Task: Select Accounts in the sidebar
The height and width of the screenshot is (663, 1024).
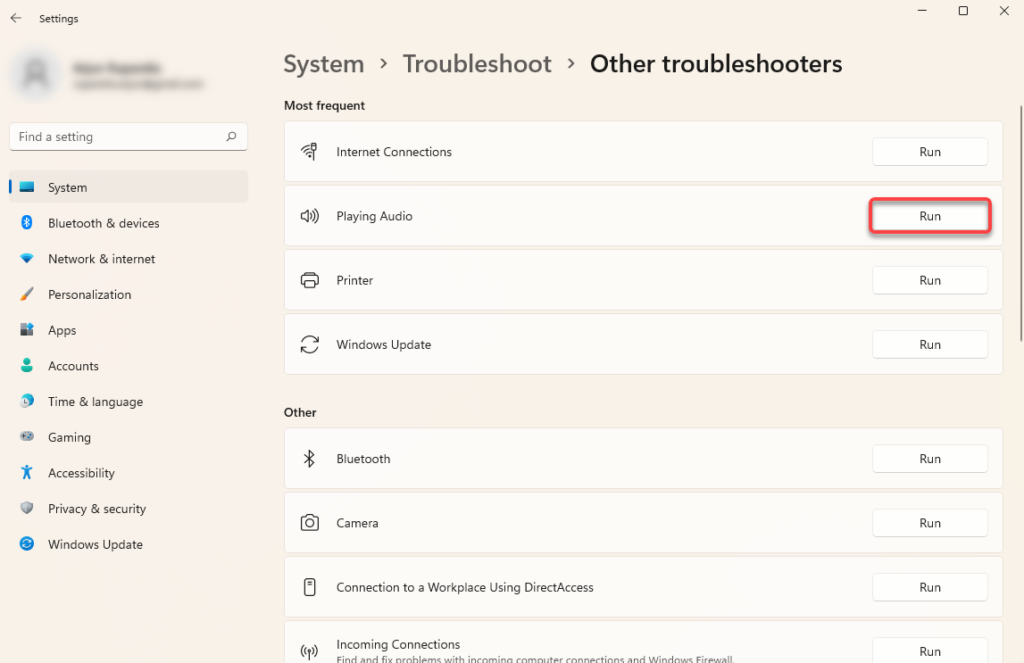Action: coord(73,366)
